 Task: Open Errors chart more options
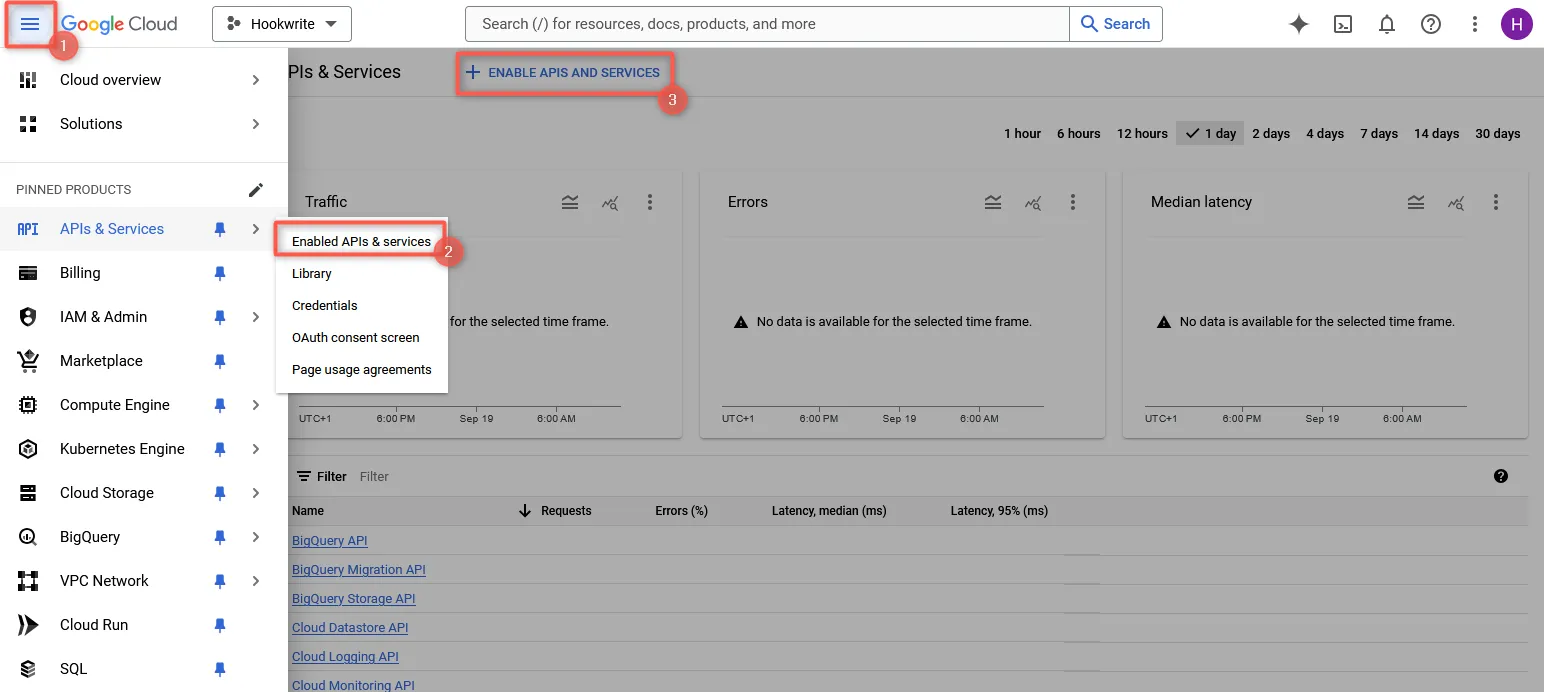pos(1073,202)
